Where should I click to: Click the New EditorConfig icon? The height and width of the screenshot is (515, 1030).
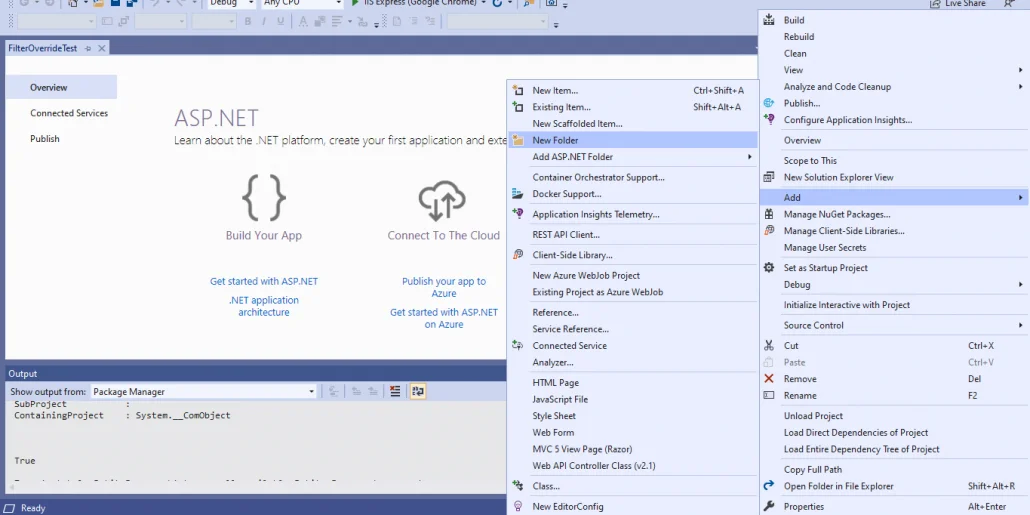518,506
